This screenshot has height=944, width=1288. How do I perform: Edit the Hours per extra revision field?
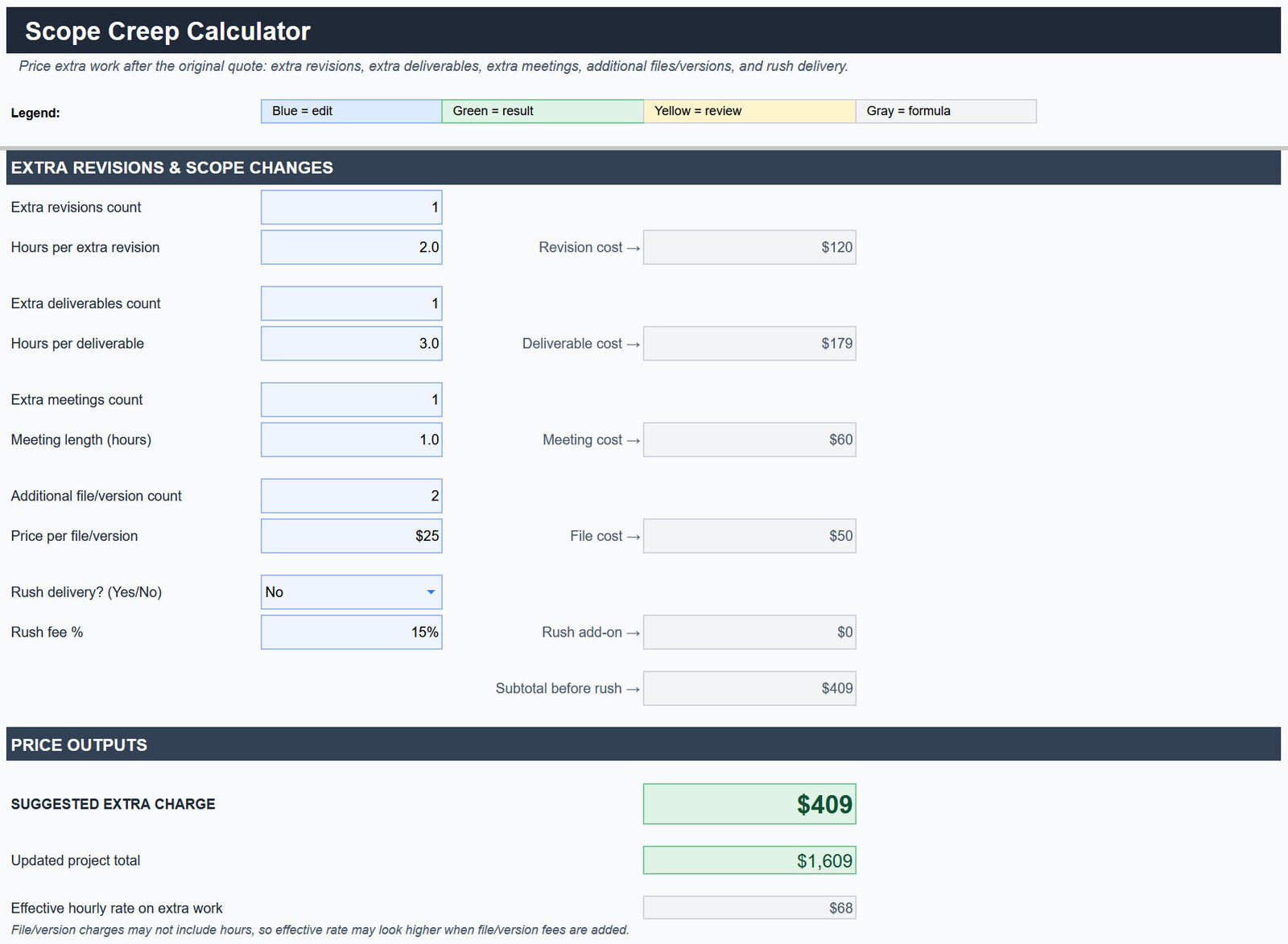352,247
